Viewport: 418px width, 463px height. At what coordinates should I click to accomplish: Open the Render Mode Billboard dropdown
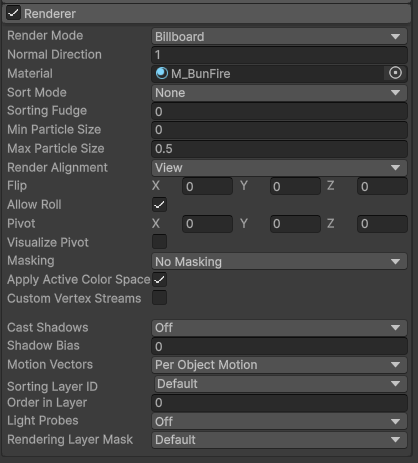279,36
